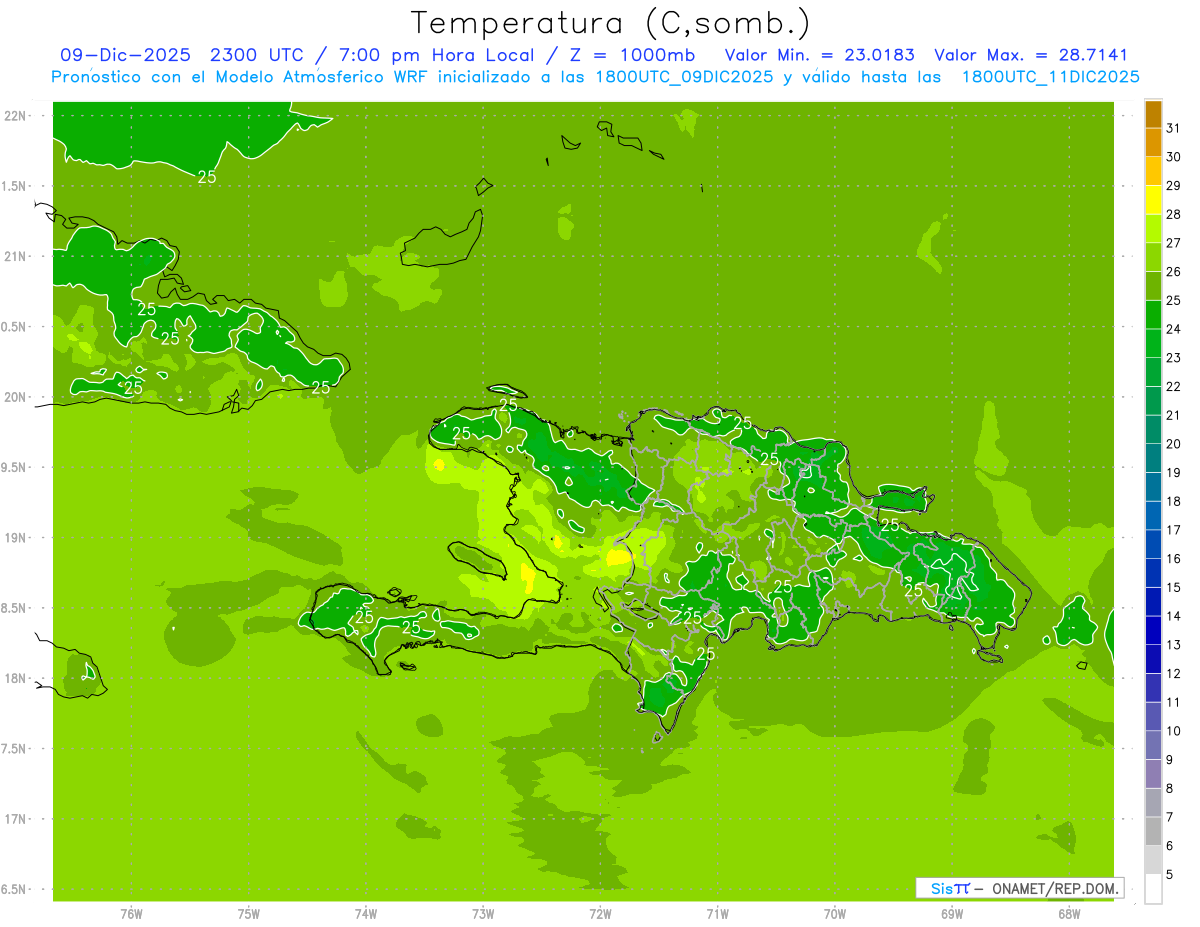
Task: Pick the teal legend swatch between 19 and 20
Action: click(x=1153, y=458)
